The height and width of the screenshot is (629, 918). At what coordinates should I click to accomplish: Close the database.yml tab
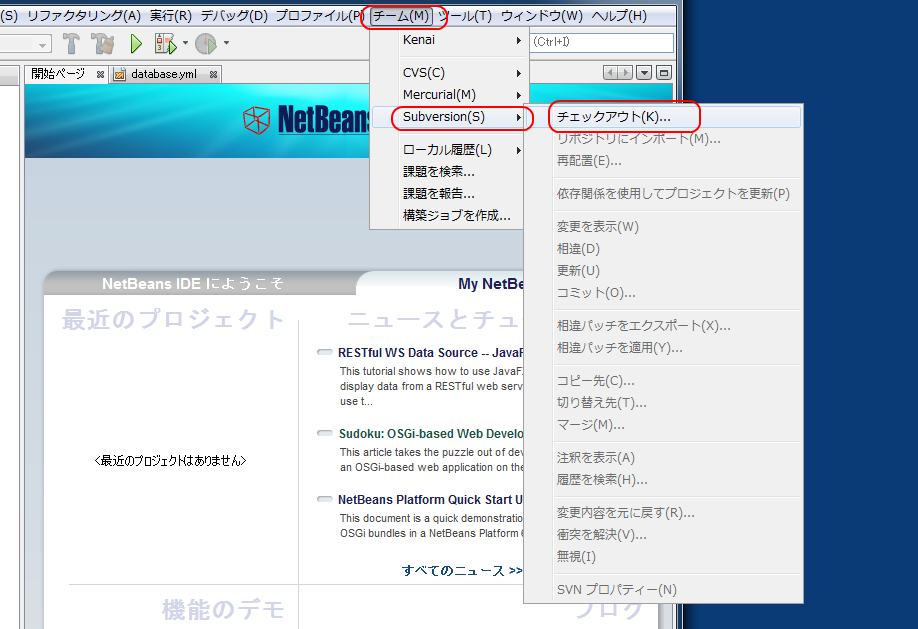click(213, 74)
